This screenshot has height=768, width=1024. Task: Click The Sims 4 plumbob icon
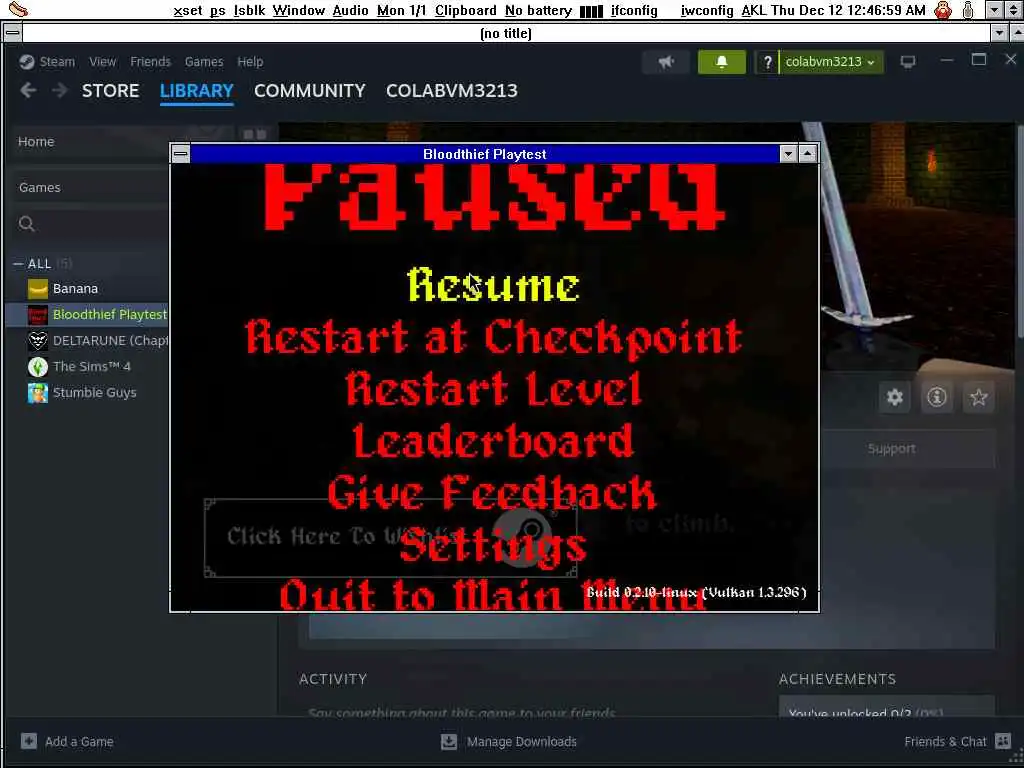38,366
